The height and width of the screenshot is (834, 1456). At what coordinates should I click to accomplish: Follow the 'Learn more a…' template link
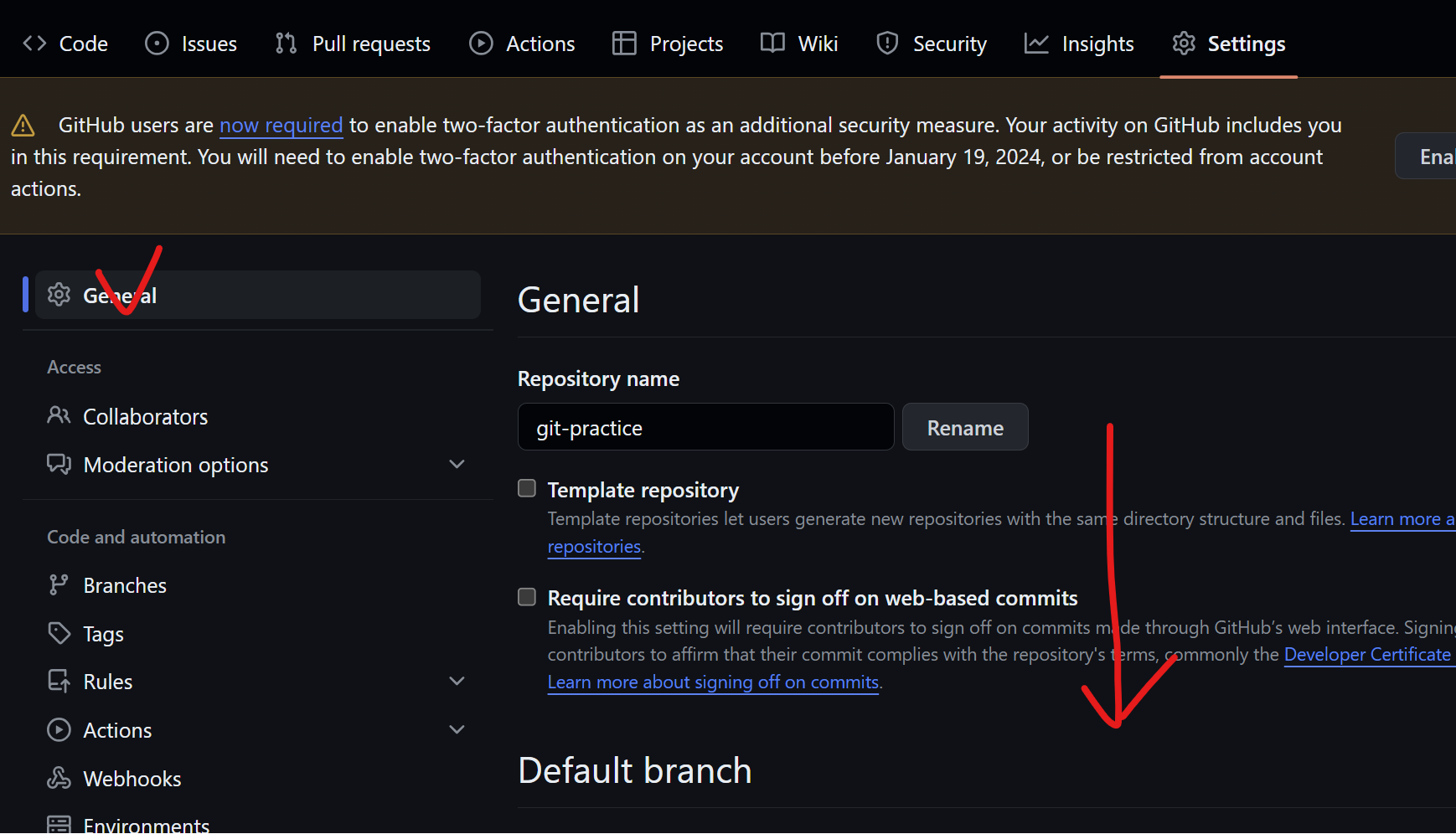click(1402, 519)
